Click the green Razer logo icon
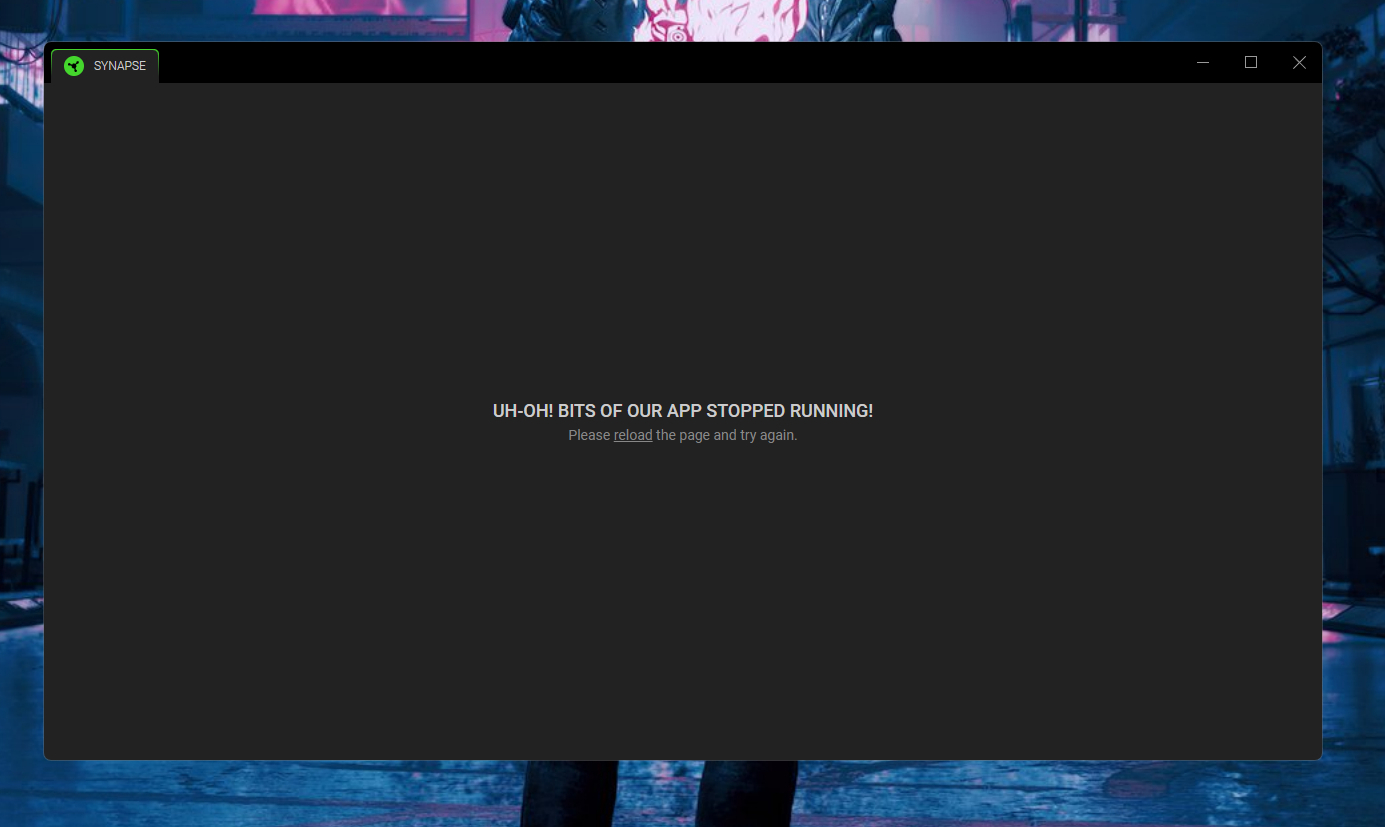The height and width of the screenshot is (827, 1385). pyautogui.click(x=74, y=66)
